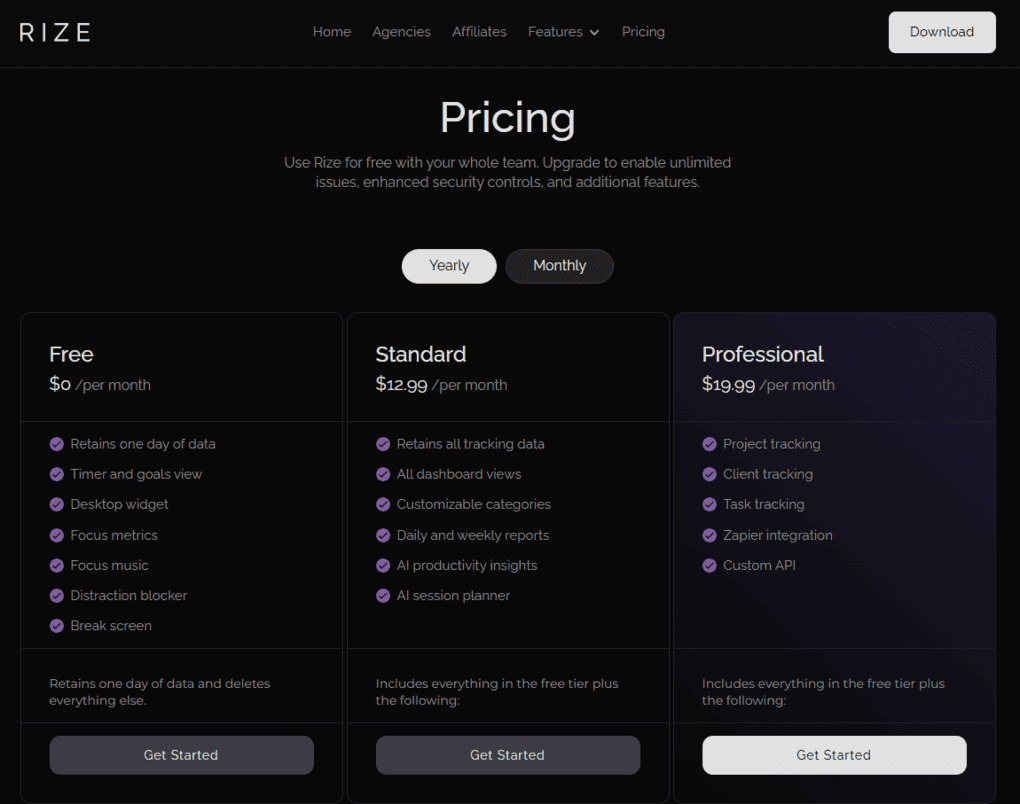The image size is (1020, 804).
Task: Click the checkmark beside Zapier integration
Action: coord(710,534)
